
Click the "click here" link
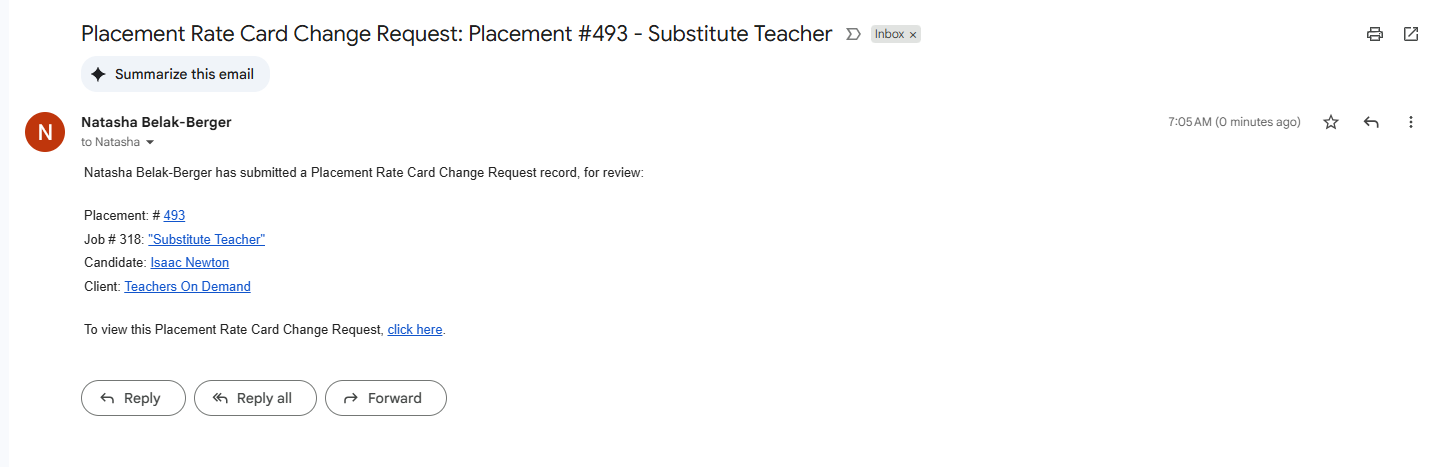click(414, 329)
